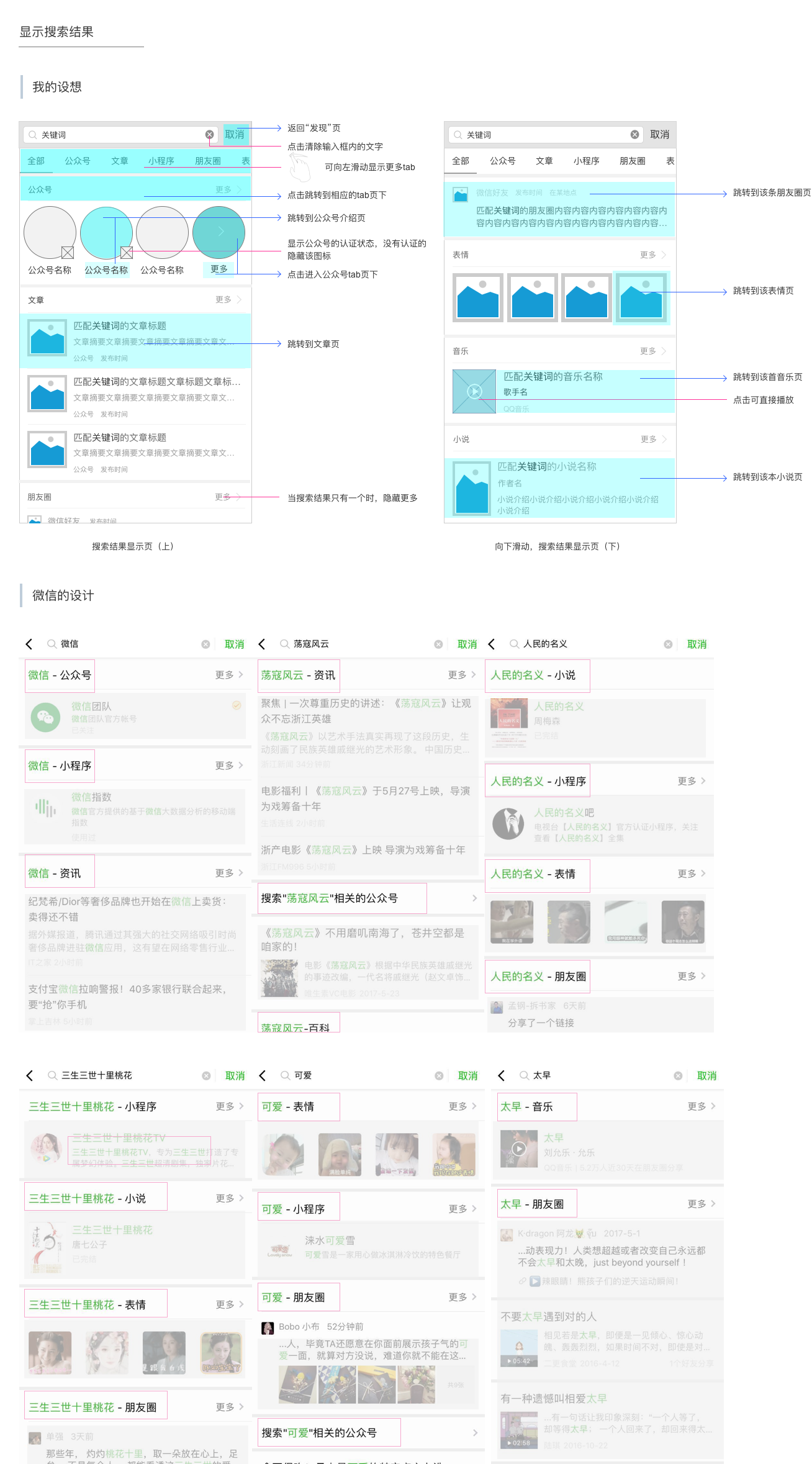Click the 人民的名义吧 mini program avatar
Screen dimensions: 812x1464
tap(508, 824)
